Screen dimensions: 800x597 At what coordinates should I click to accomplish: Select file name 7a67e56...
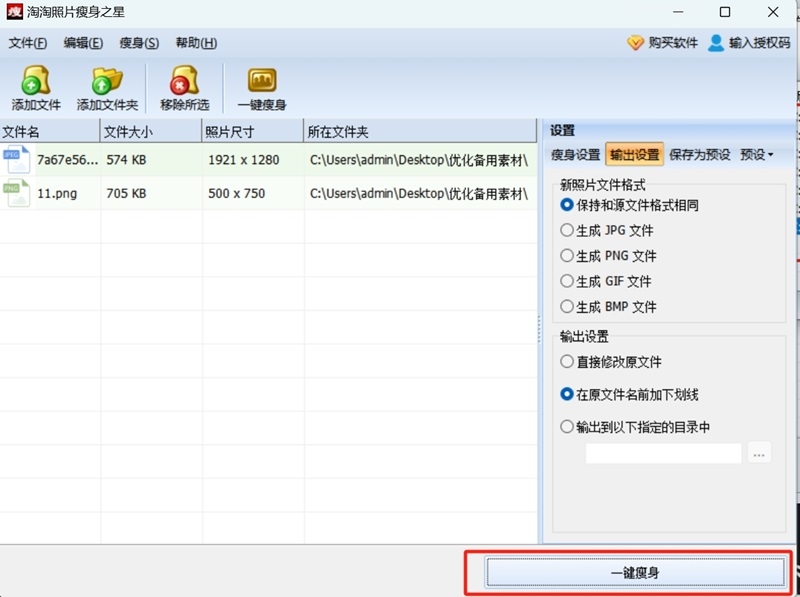67,160
